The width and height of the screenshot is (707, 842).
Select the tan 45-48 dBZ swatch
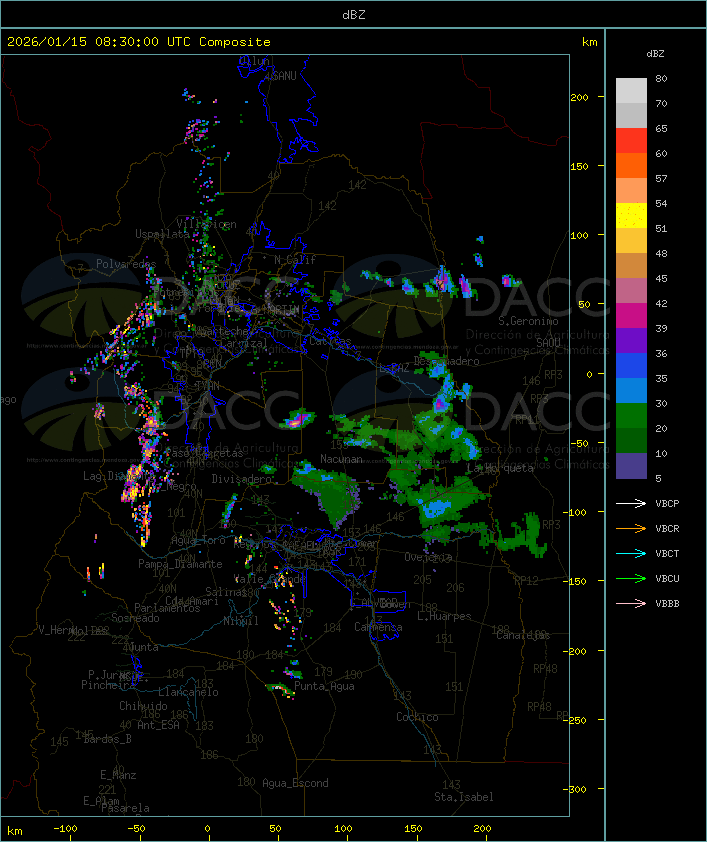tap(631, 266)
